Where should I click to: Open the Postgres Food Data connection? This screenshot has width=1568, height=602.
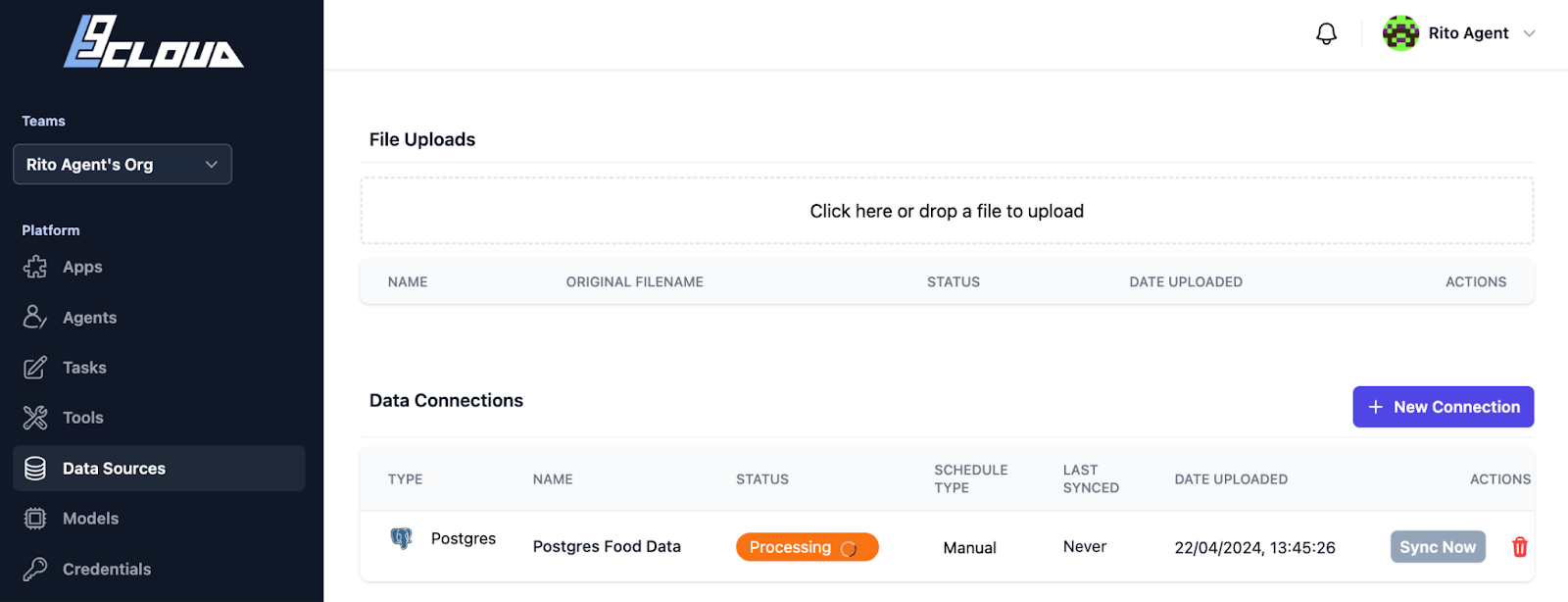point(607,546)
